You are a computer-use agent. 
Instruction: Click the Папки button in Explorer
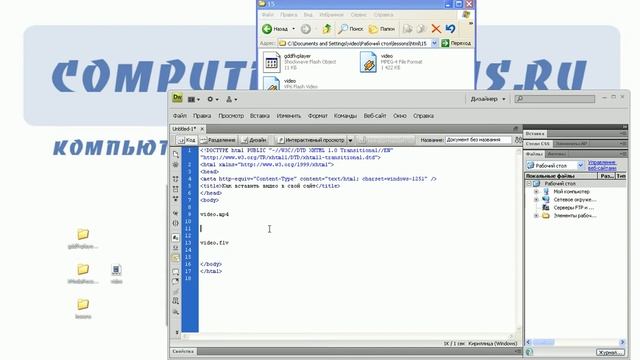tap(382, 29)
